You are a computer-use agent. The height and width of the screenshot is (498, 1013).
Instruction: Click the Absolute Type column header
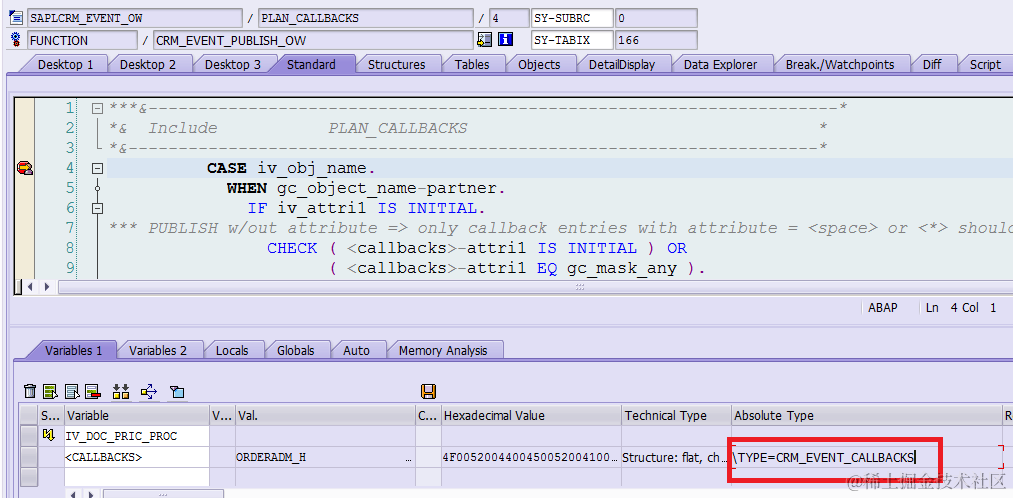click(x=866, y=415)
